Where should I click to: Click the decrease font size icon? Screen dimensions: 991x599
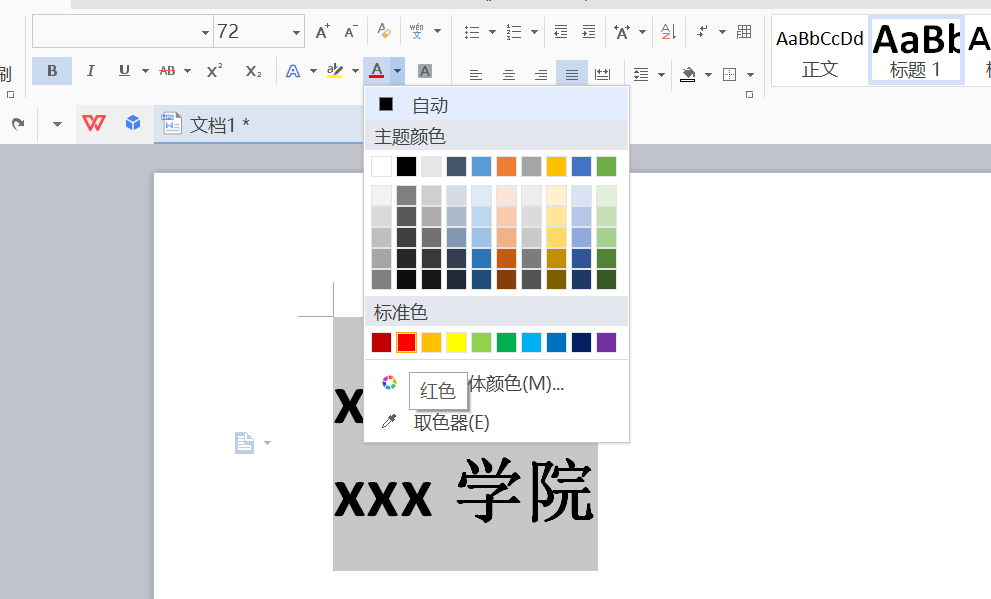[x=350, y=31]
